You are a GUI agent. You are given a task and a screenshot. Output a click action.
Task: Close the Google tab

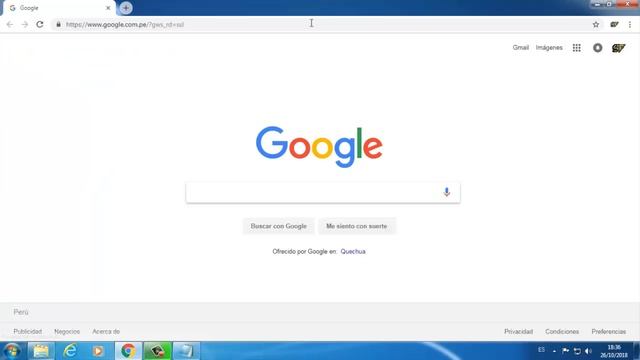click(x=108, y=8)
